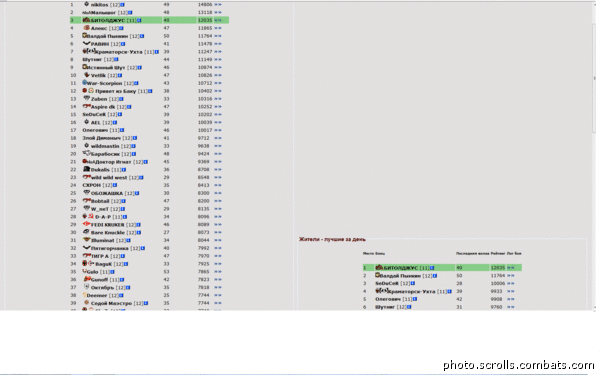Image resolution: width=600 pixels, height=375 pixels.
Task: Open info icon next to Привет из Баку
Action: tap(150, 91)
